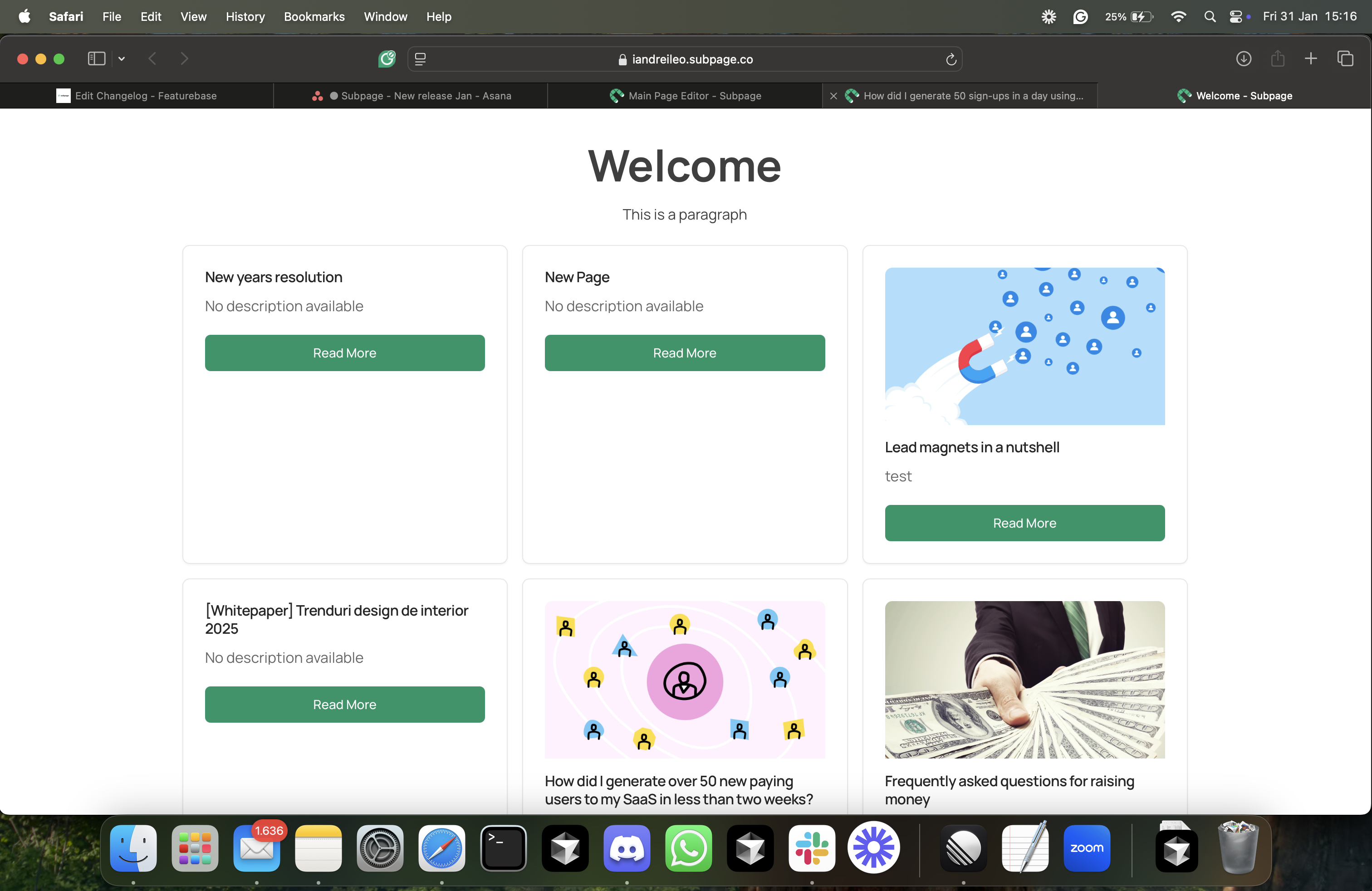Open the Edit menu

pyautogui.click(x=151, y=16)
